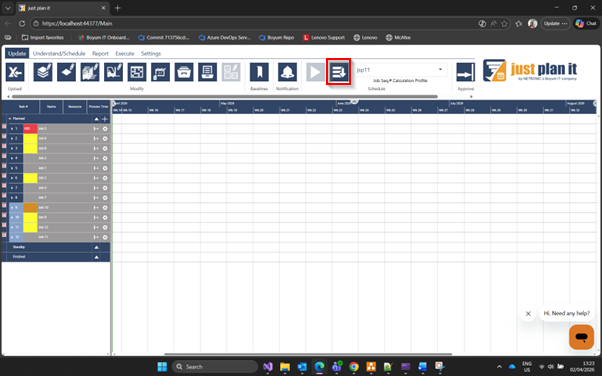Click the bar-arrow icon on row 1
Image resolution: width=602 pixels, height=376 pixels.
(96, 129)
